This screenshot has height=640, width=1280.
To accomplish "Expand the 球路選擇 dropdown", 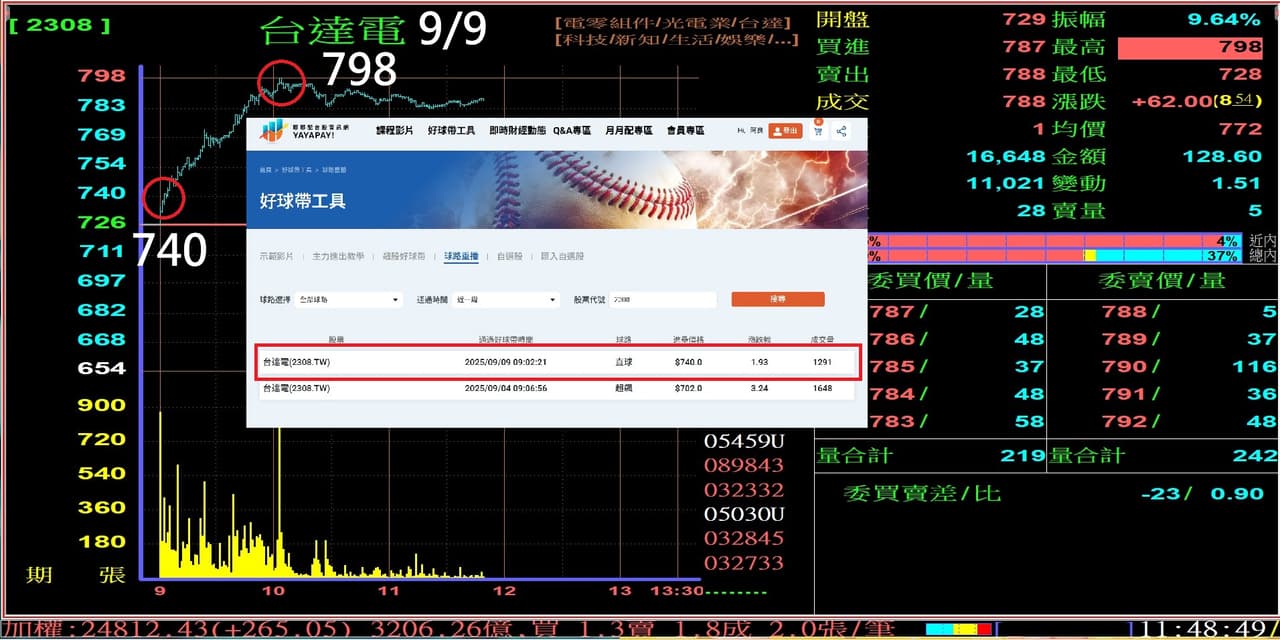I will click(349, 299).
